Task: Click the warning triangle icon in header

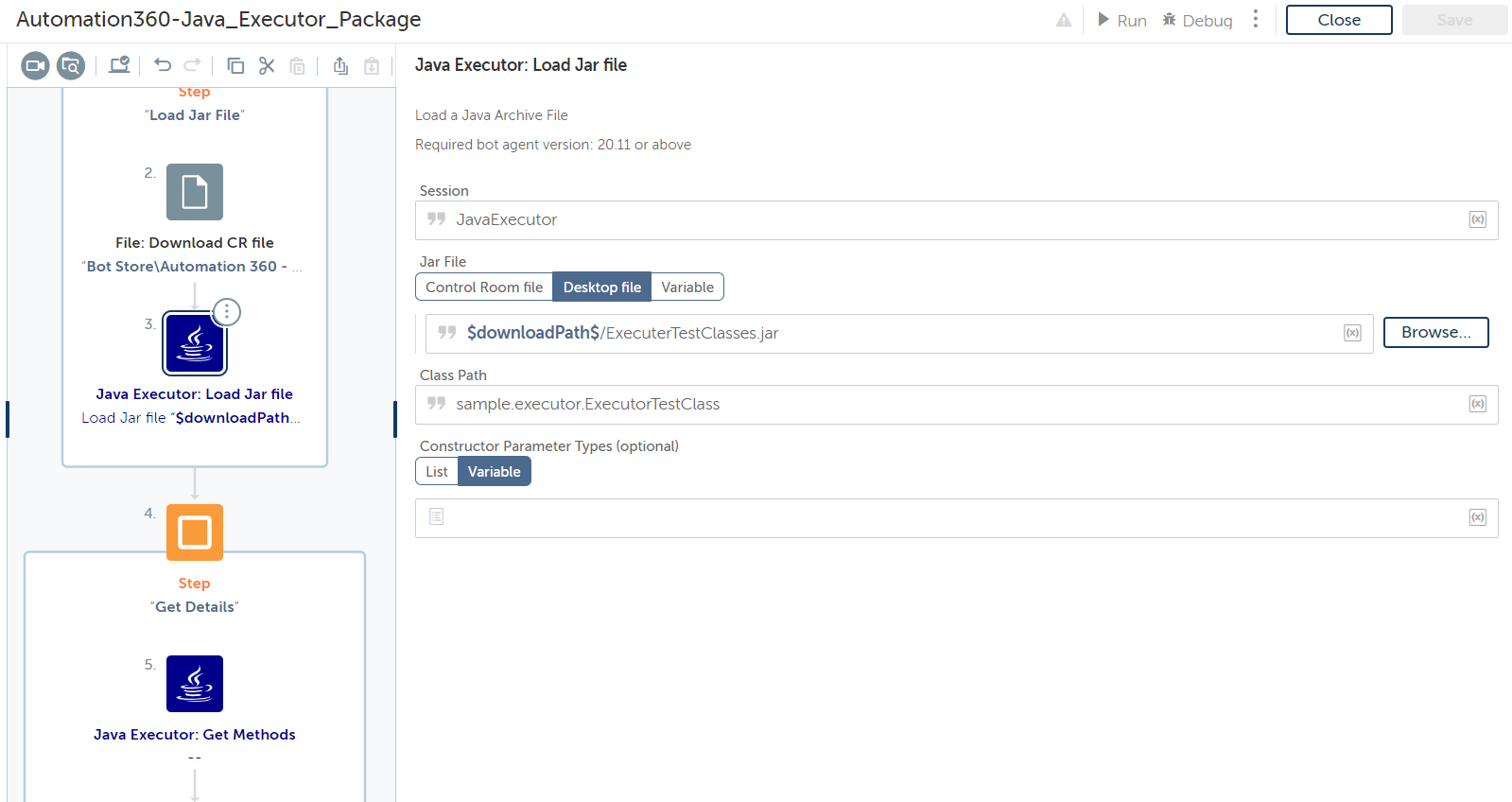Action: (1064, 20)
